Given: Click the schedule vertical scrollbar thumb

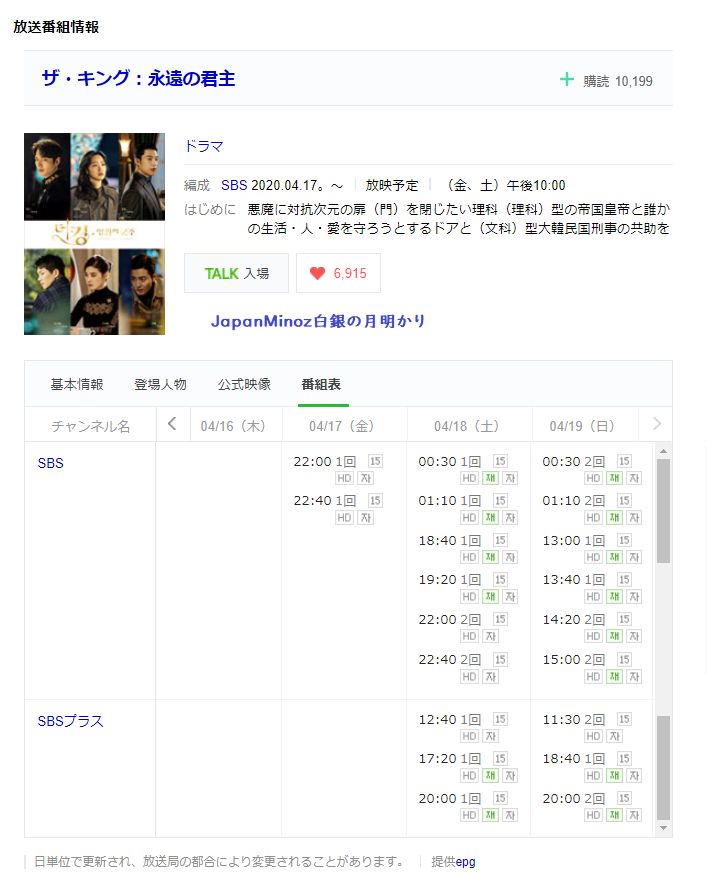Looking at the screenshot, I should point(663,511).
